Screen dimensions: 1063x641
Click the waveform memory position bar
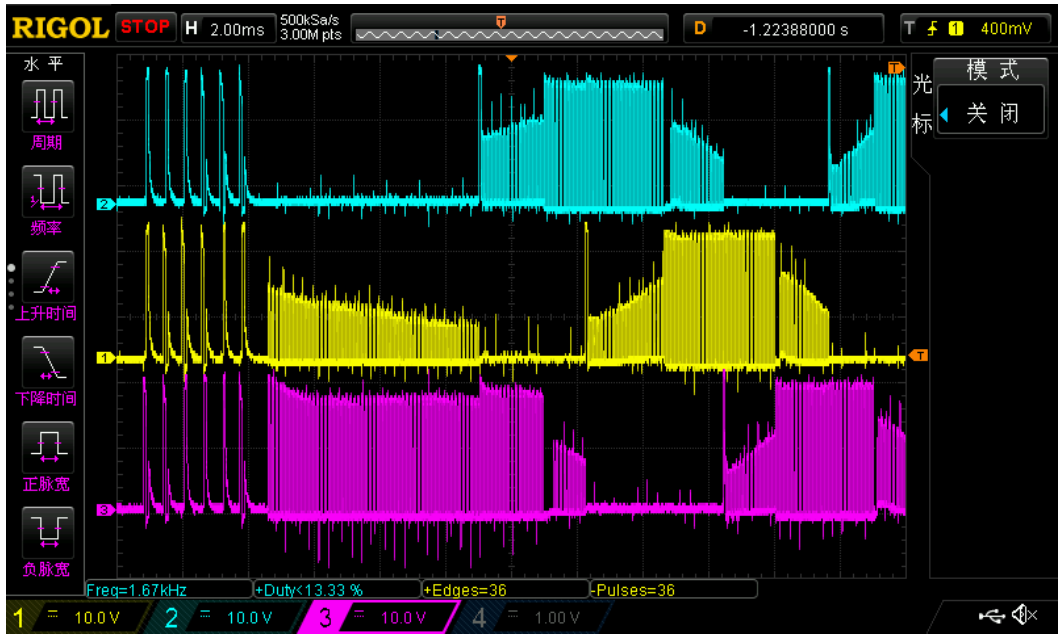click(510, 28)
